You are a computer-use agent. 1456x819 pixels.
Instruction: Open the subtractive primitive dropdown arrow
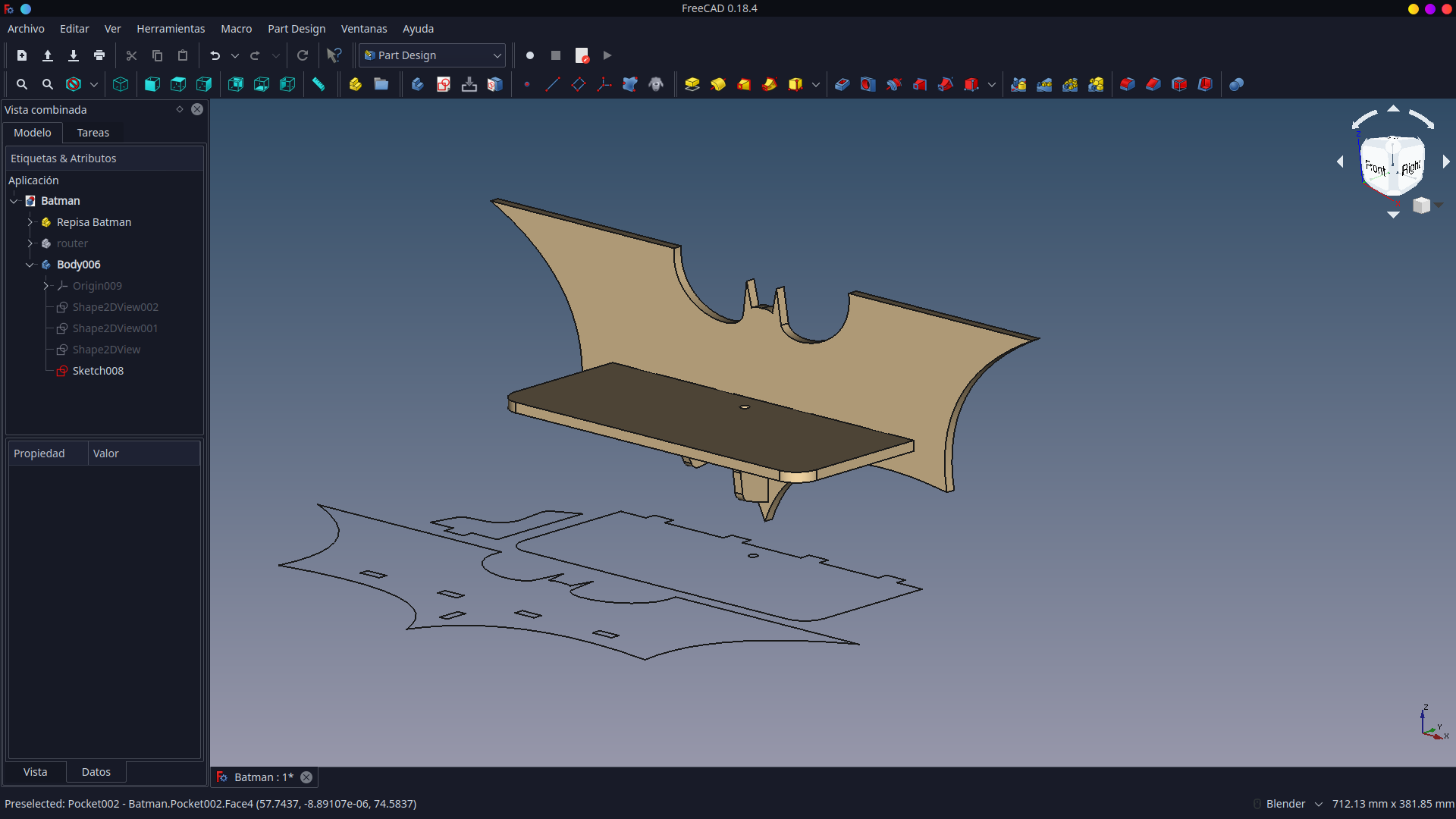pos(992,84)
